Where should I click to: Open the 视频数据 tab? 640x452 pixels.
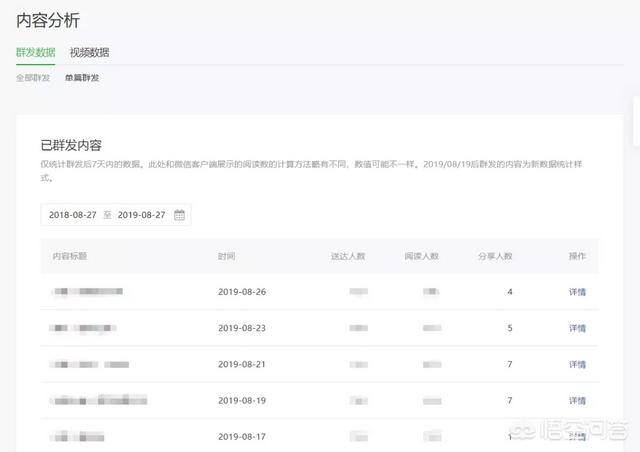[89, 52]
